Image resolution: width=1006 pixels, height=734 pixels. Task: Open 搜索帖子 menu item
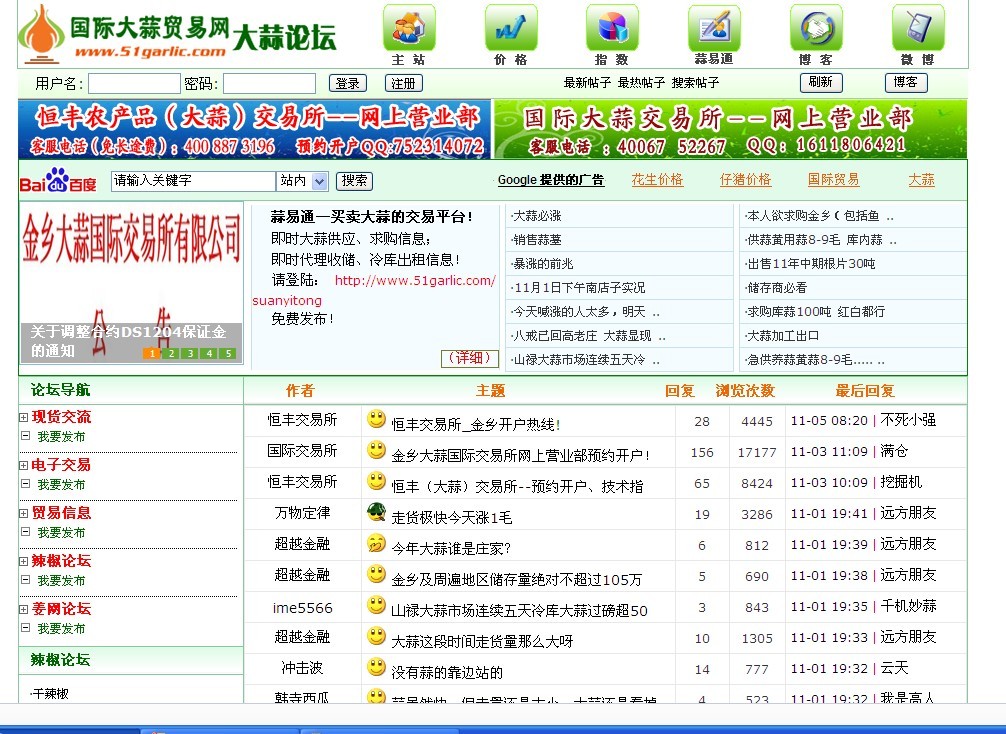[695, 83]
